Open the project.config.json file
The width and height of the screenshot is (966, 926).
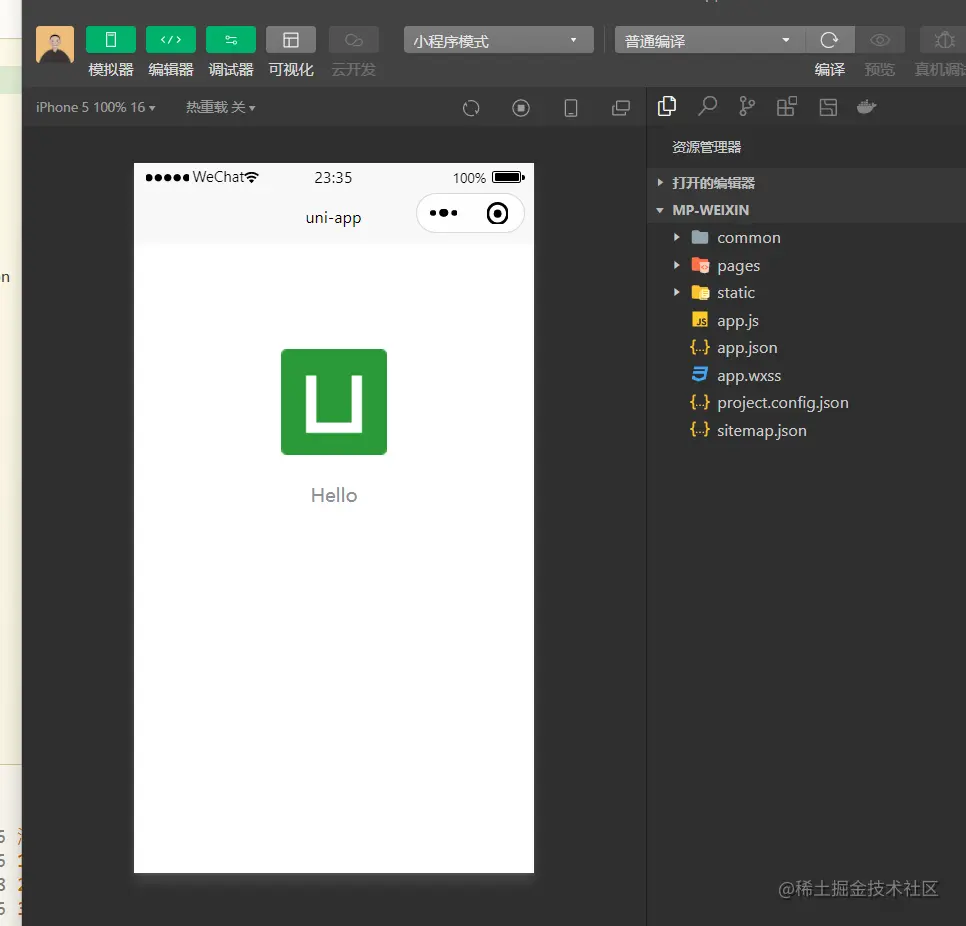[x=806, y=402]
